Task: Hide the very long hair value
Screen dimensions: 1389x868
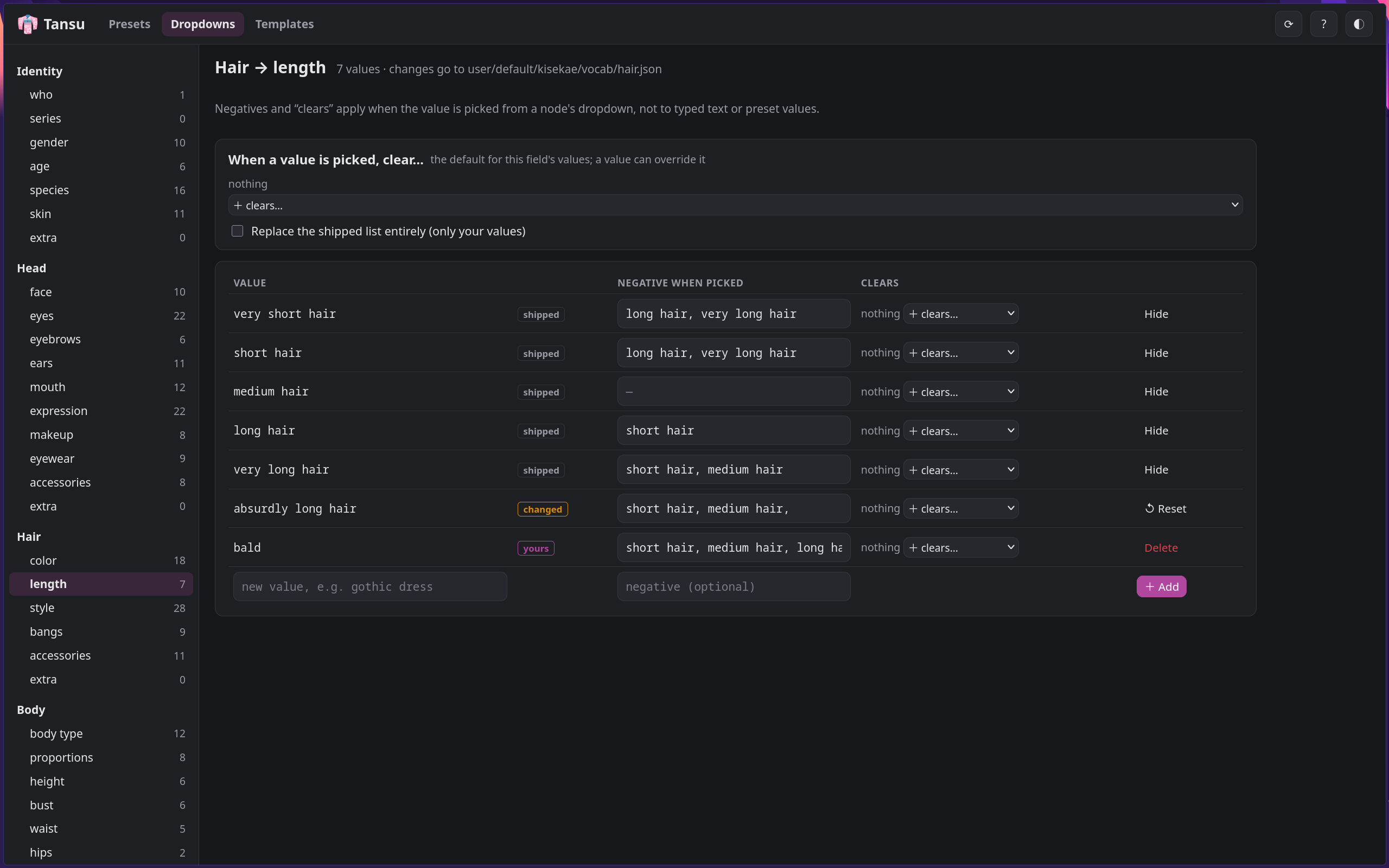Action: (x=1156, y=470)
